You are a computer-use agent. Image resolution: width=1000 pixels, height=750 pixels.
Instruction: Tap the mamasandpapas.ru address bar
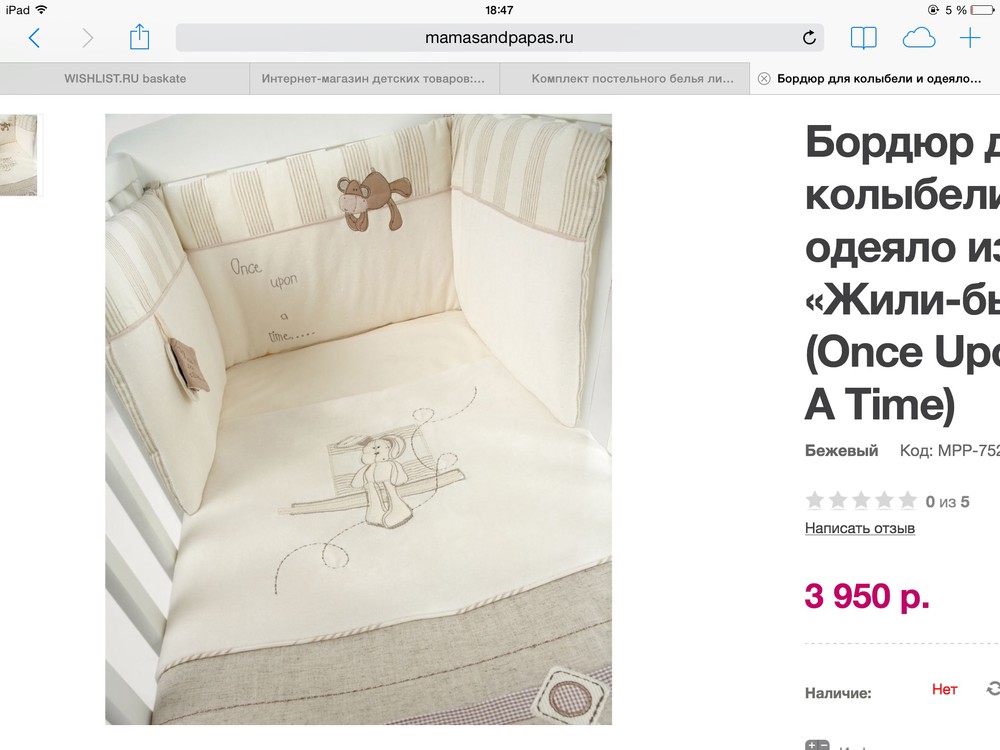499,38
